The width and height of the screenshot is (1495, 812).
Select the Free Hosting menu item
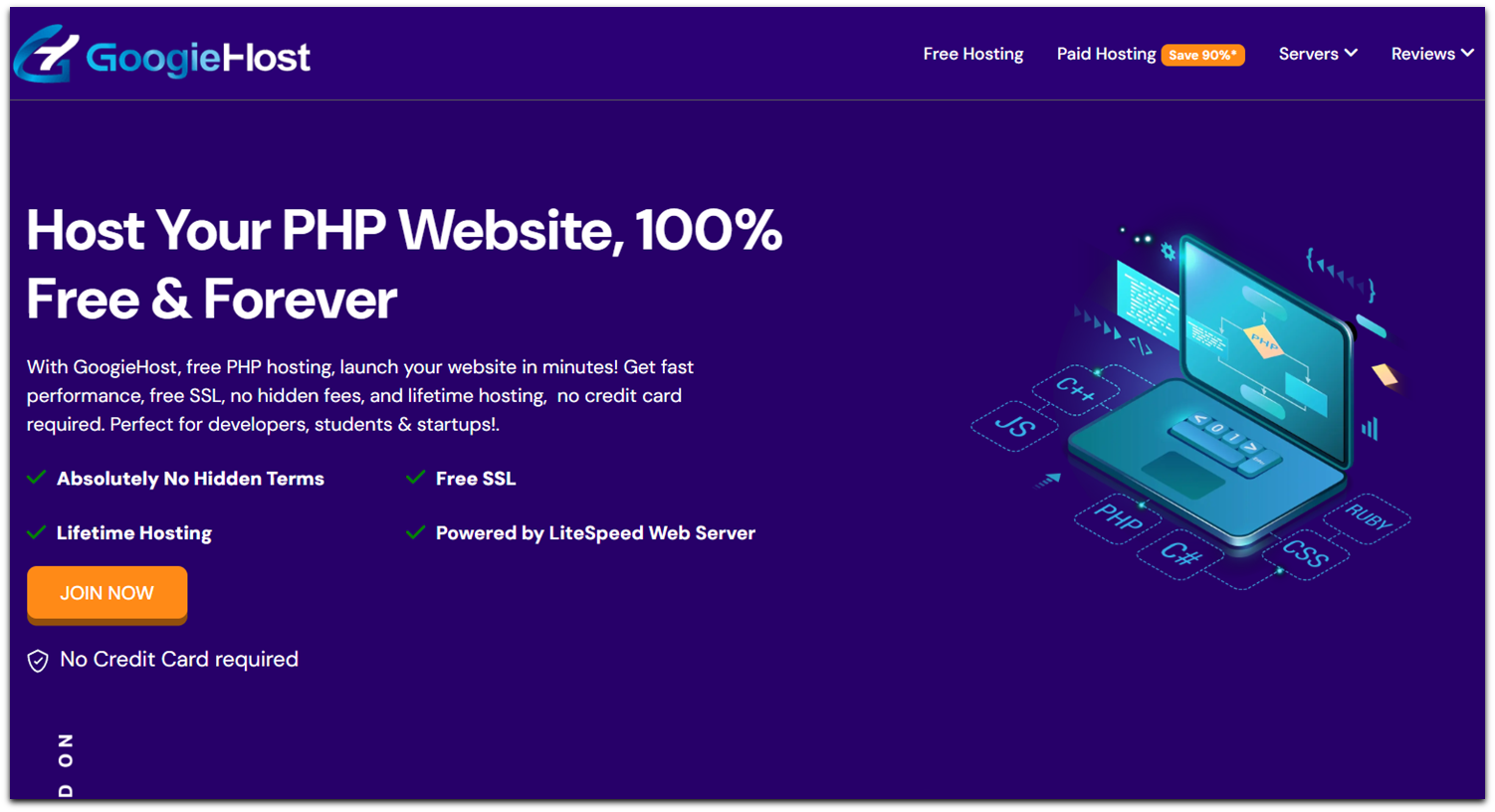(x=972, y=54)
